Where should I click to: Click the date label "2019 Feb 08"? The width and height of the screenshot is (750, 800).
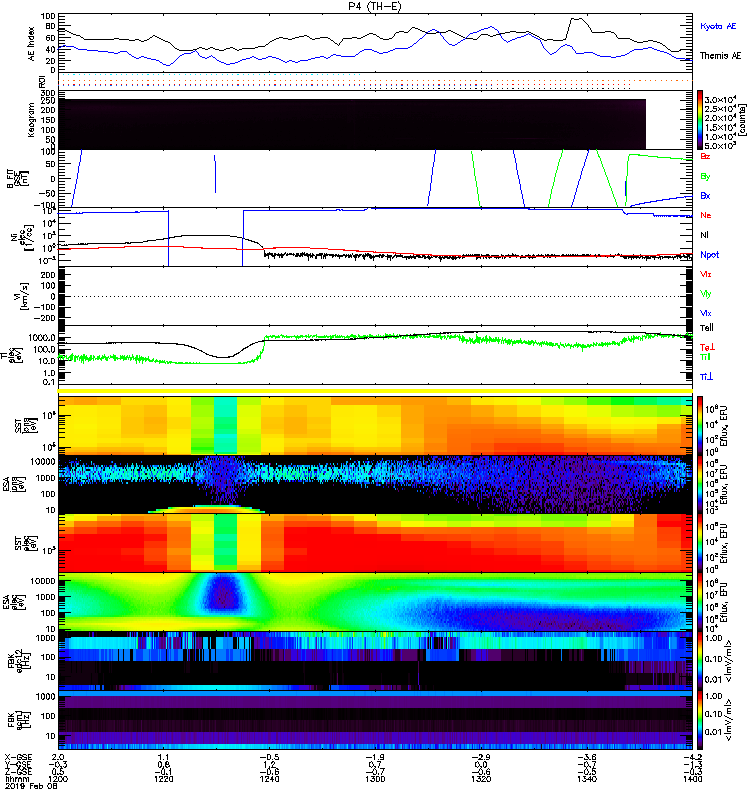click(31, 786)
